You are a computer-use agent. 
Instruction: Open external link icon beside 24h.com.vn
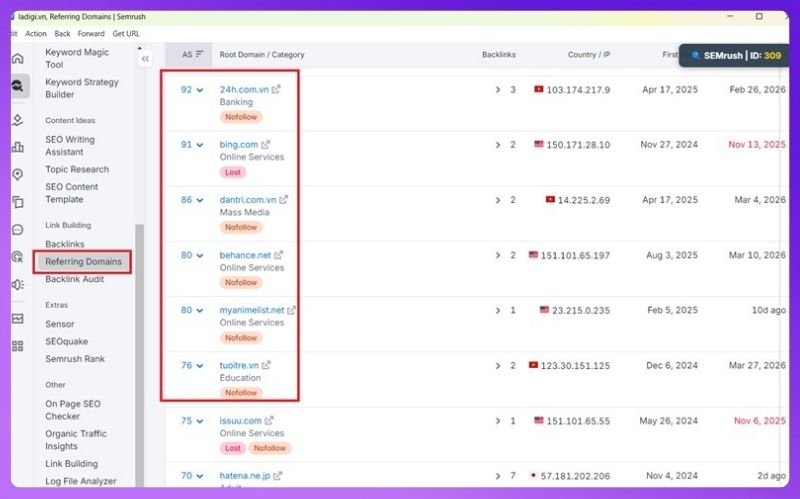(x=276, y=89)
